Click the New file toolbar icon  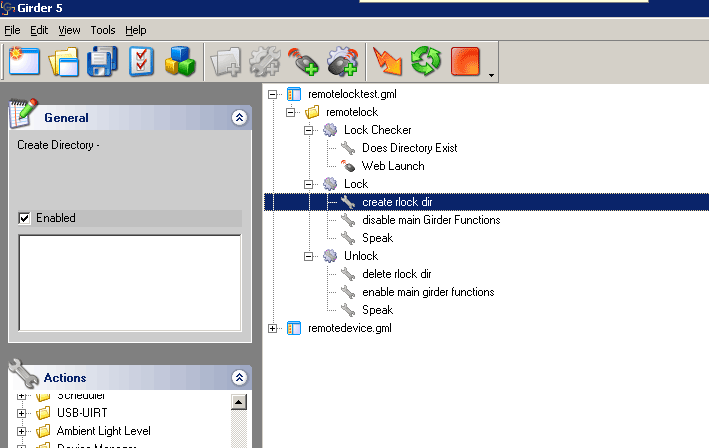(24, 62)
